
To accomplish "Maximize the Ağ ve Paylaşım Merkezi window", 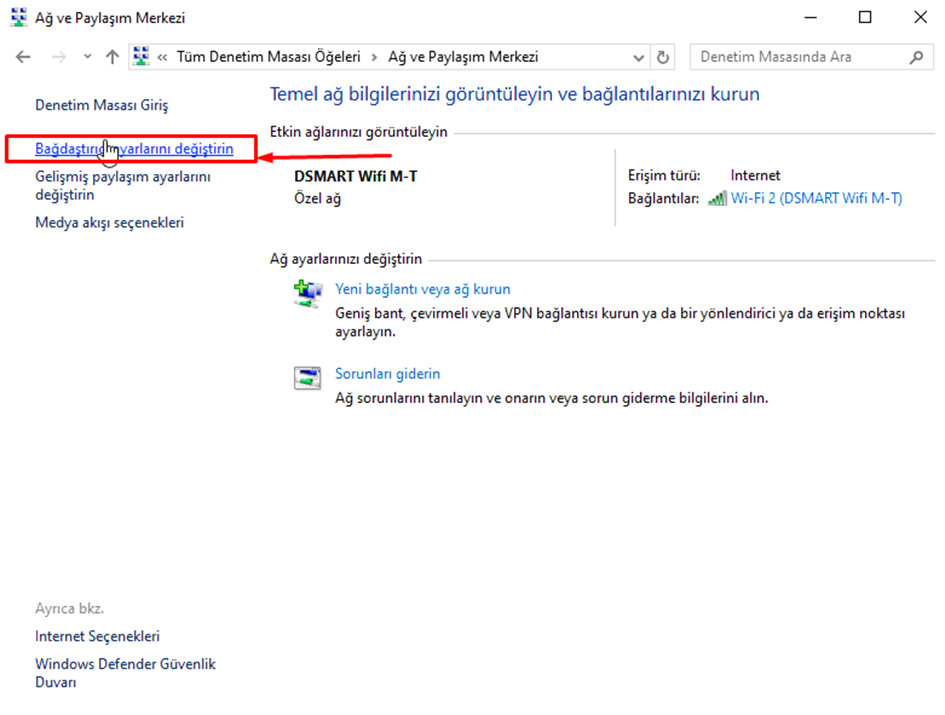I will click(x=865, y=17).
